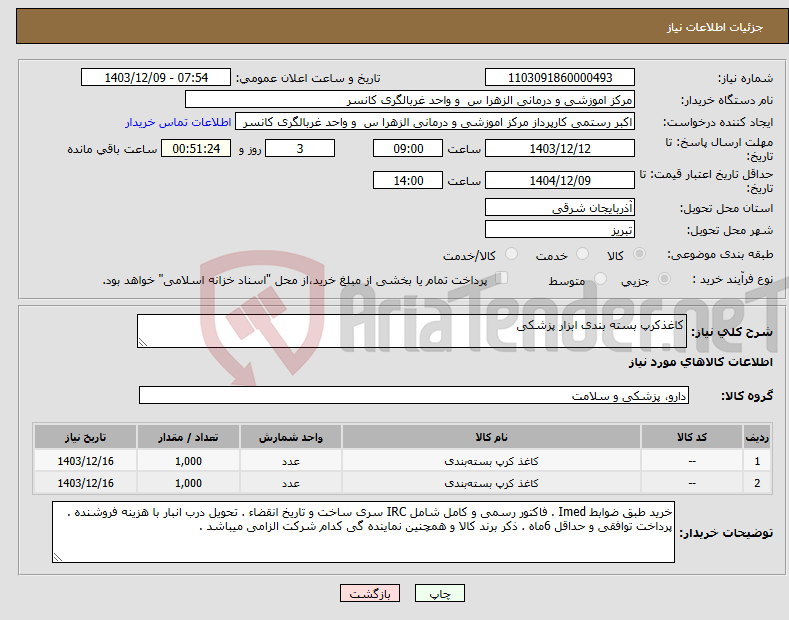Click the delivery city تبریز field
Image resolution: width=789 pixels, height=620 pixels.
tap(560, 229)
